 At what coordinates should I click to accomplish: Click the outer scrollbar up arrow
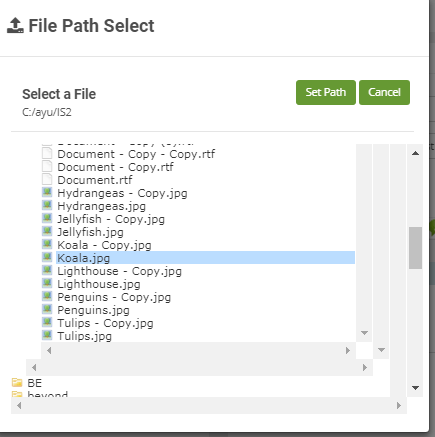(x=415, y=153)
